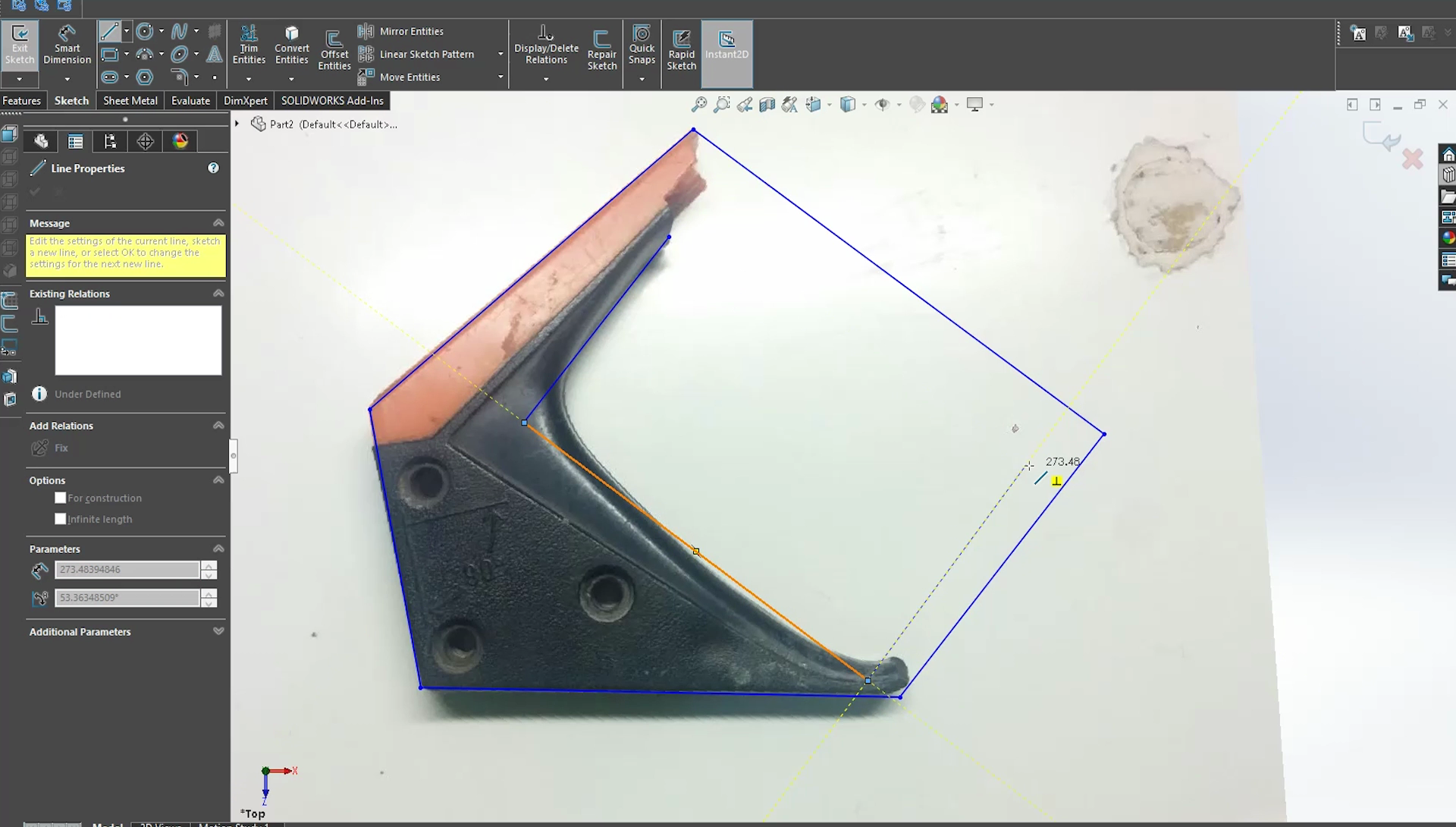Viewport: 1456px width, 827px height.
Task: Switch to the SOLIDWORKS Add-Ins tab
Action: (x=332, y=100)
